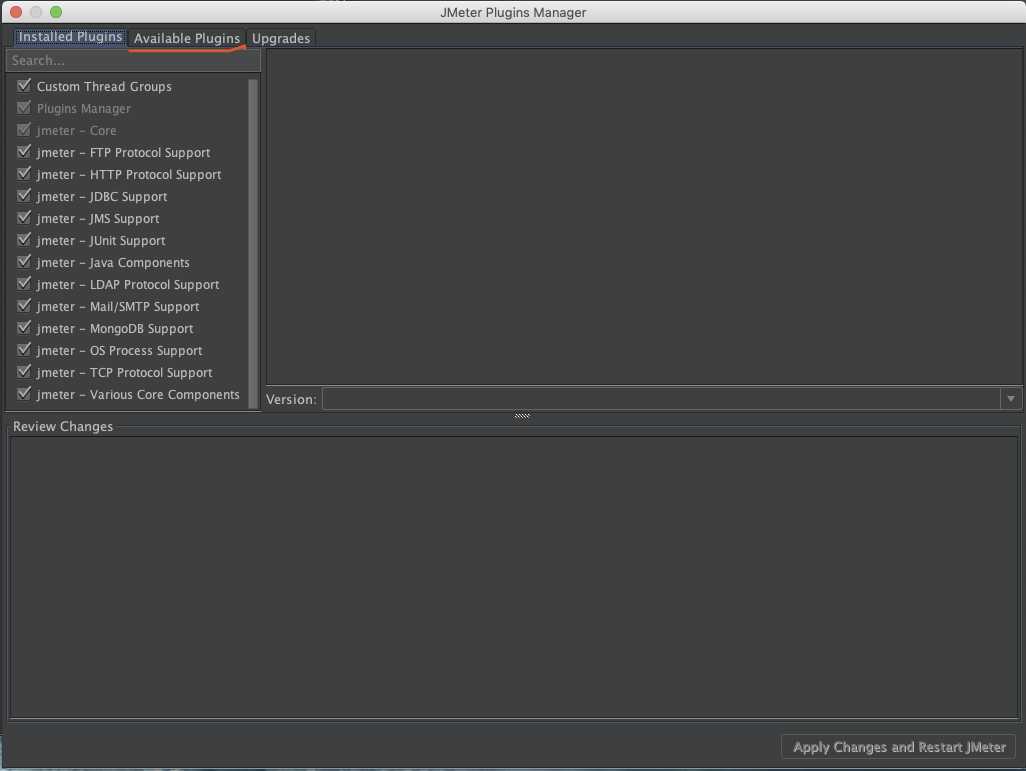Open the Version dropdown arrow
1026x771 pixels.
(1011, 399)
